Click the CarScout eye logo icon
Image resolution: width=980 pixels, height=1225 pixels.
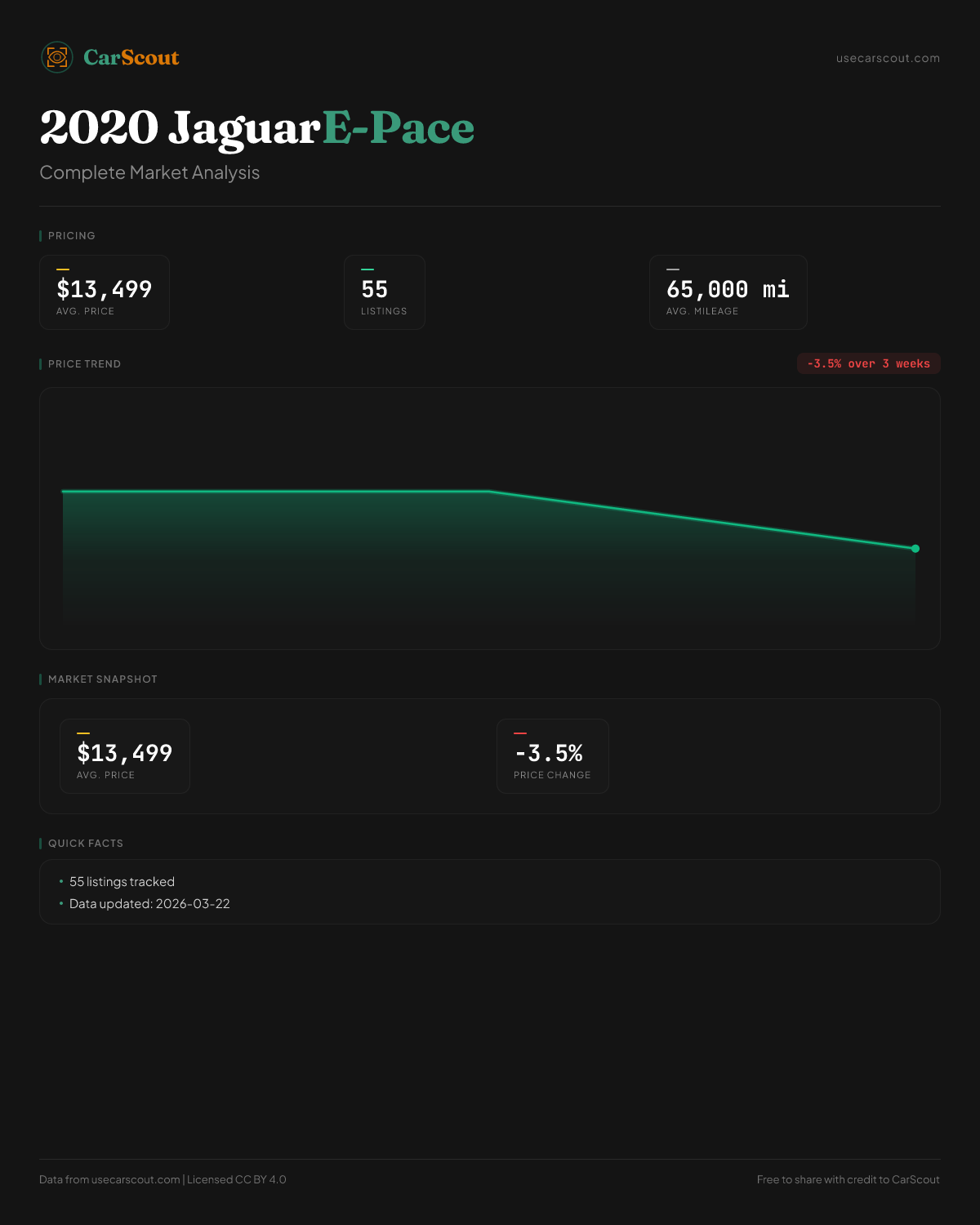pos(57,57)
